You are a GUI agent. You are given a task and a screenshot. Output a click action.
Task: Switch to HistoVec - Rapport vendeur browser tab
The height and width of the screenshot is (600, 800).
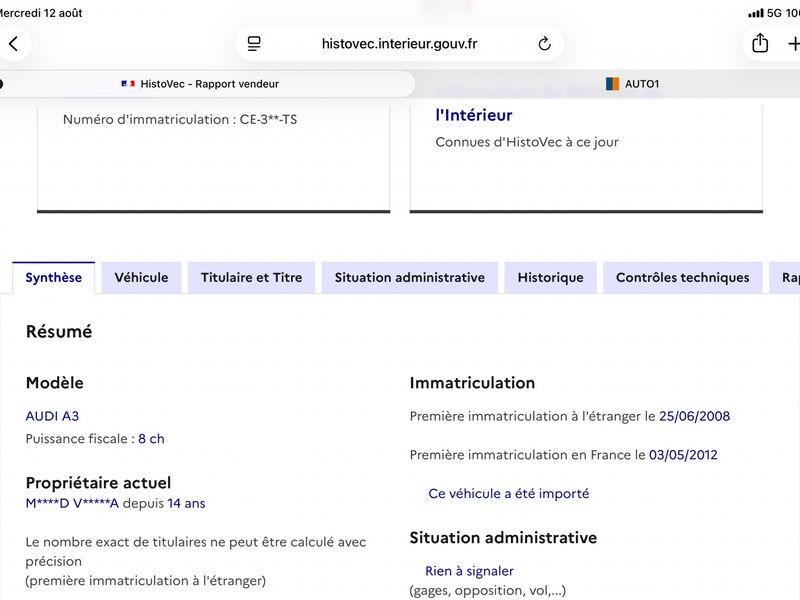[207, 84]
